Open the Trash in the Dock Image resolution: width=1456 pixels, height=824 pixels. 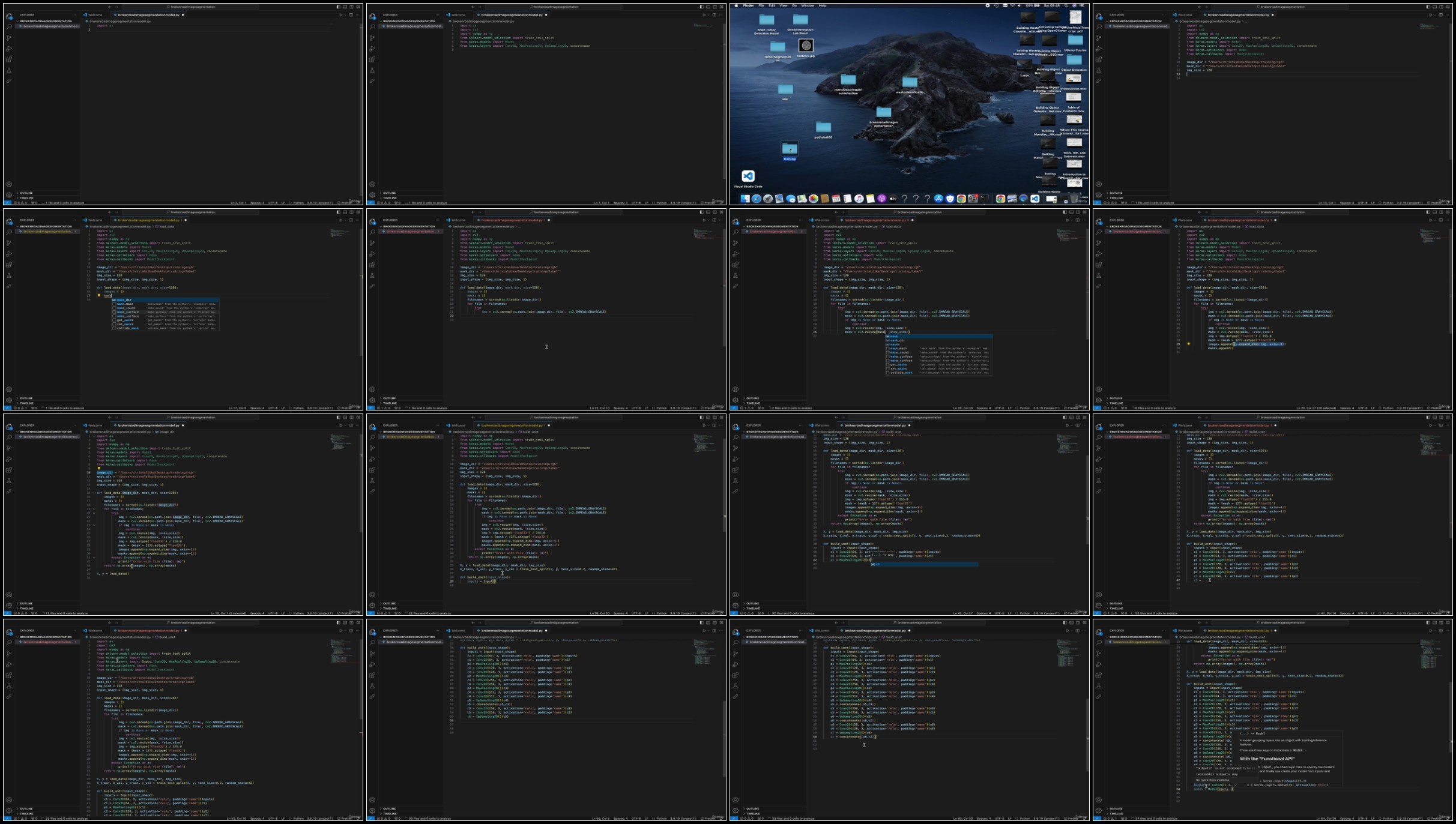click(1075, 199)
